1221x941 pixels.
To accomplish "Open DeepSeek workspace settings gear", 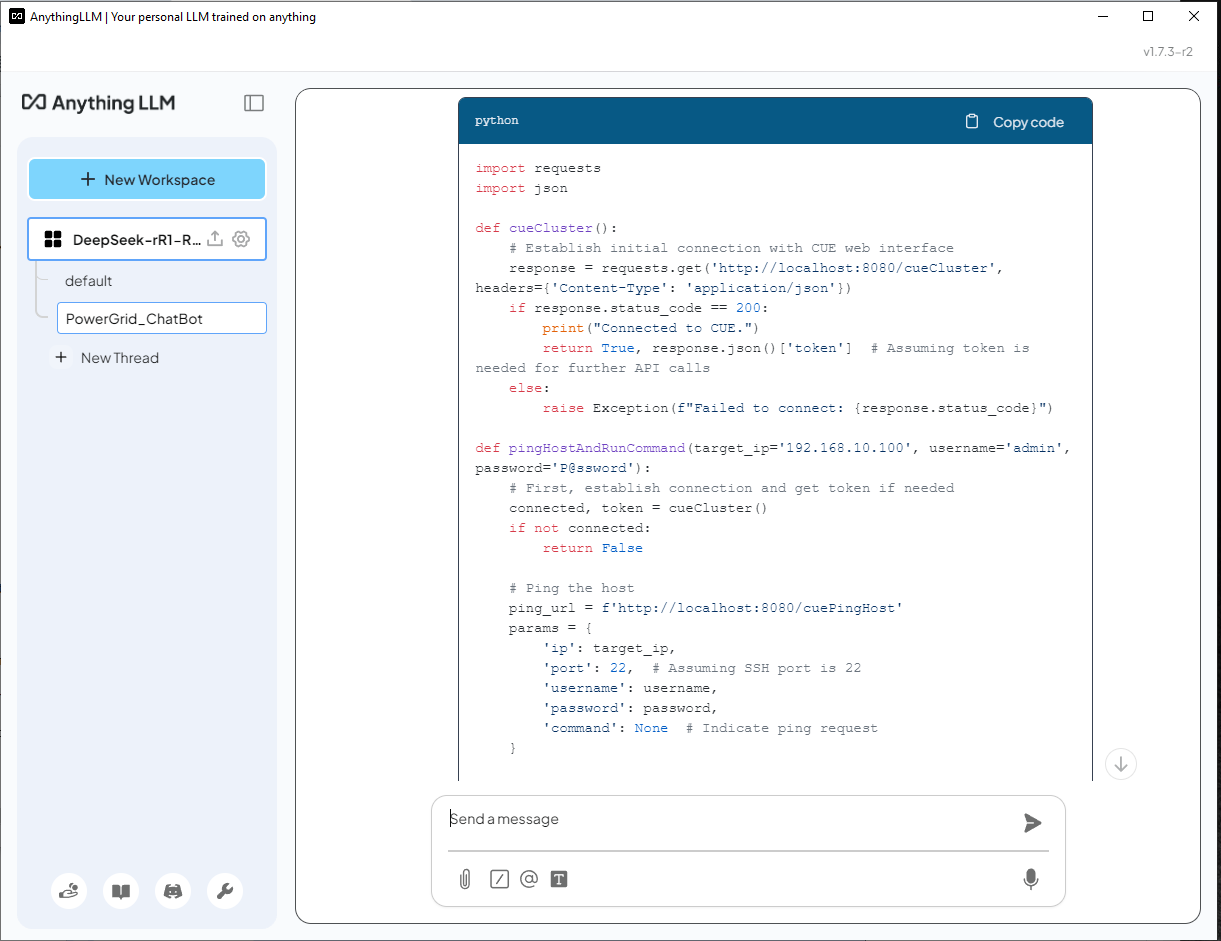I will click(x=240, y=239).
